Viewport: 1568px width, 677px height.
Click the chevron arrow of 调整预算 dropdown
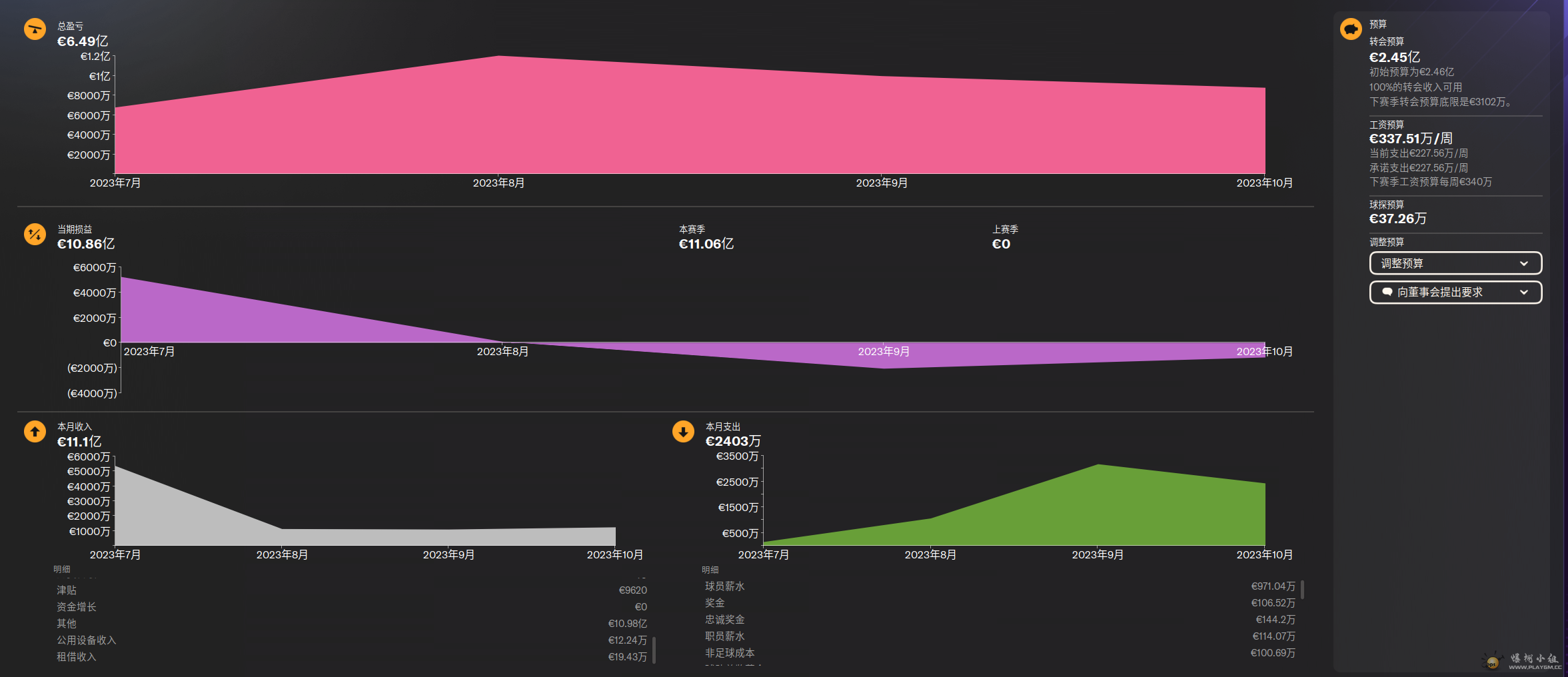pos(1523,263)
